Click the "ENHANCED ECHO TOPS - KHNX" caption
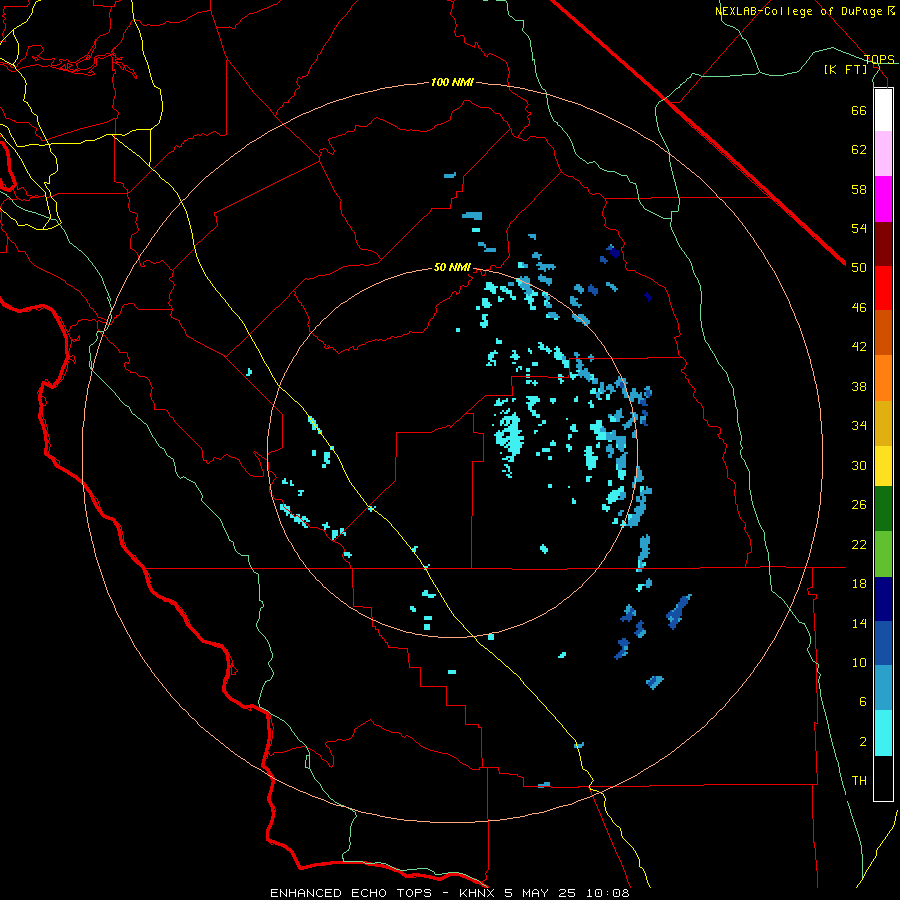Image resolution: width=900 pixels, height=900 pixels. (382, 893)
